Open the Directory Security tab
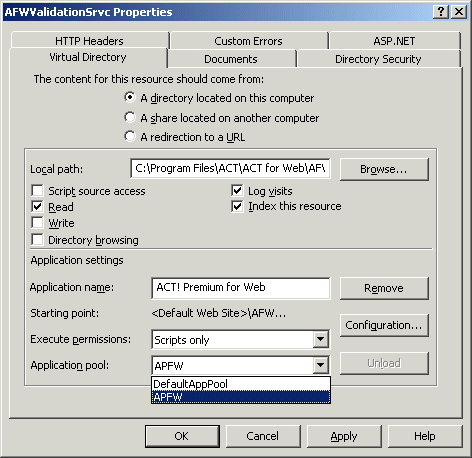 pyautogui.click(x=378, y=59)
